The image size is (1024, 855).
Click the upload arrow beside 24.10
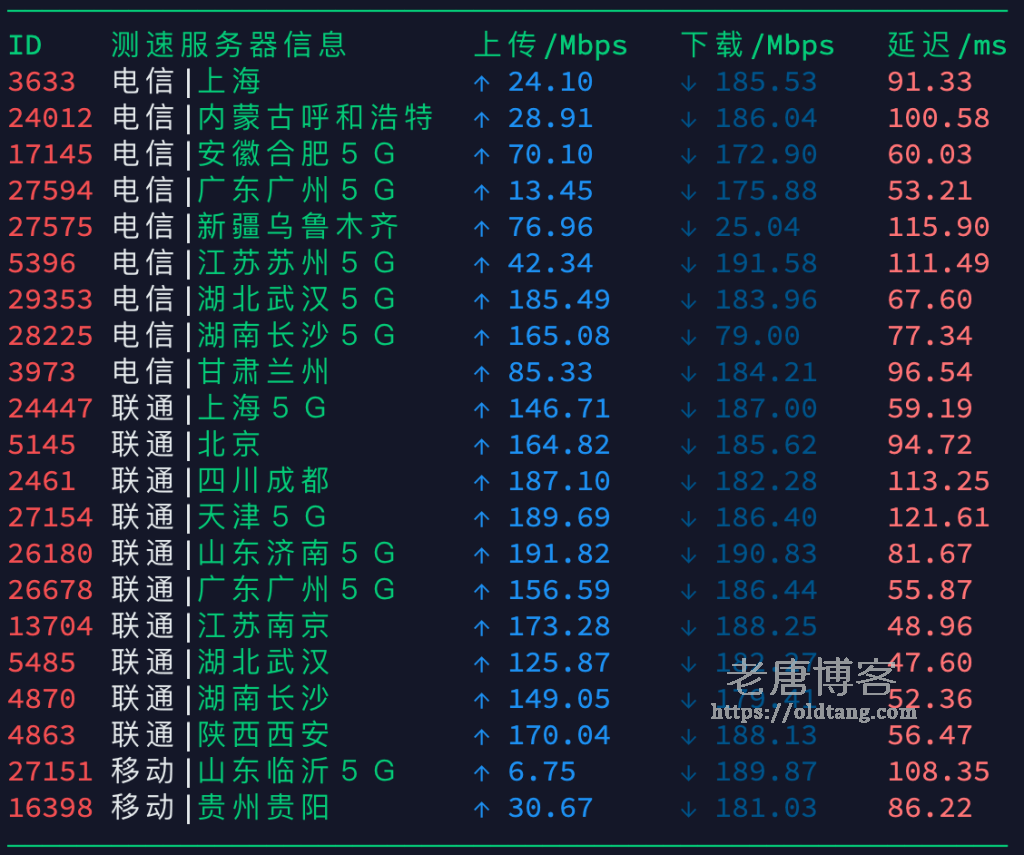(x=483, y=82)
